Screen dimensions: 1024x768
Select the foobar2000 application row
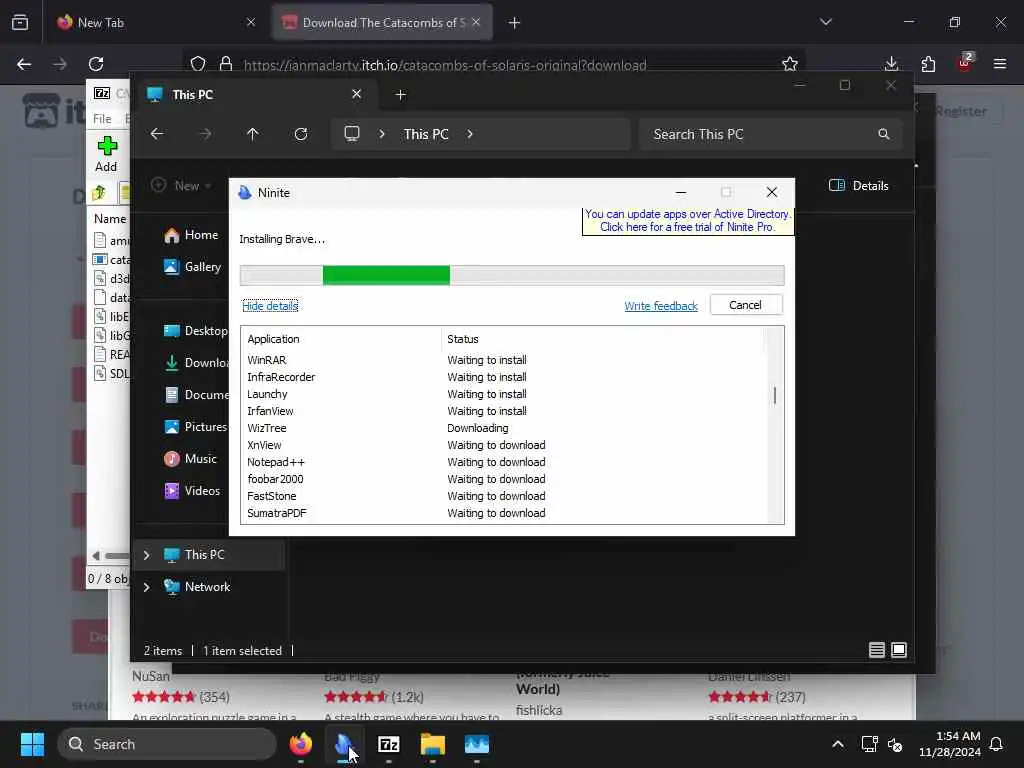point(503,479)
